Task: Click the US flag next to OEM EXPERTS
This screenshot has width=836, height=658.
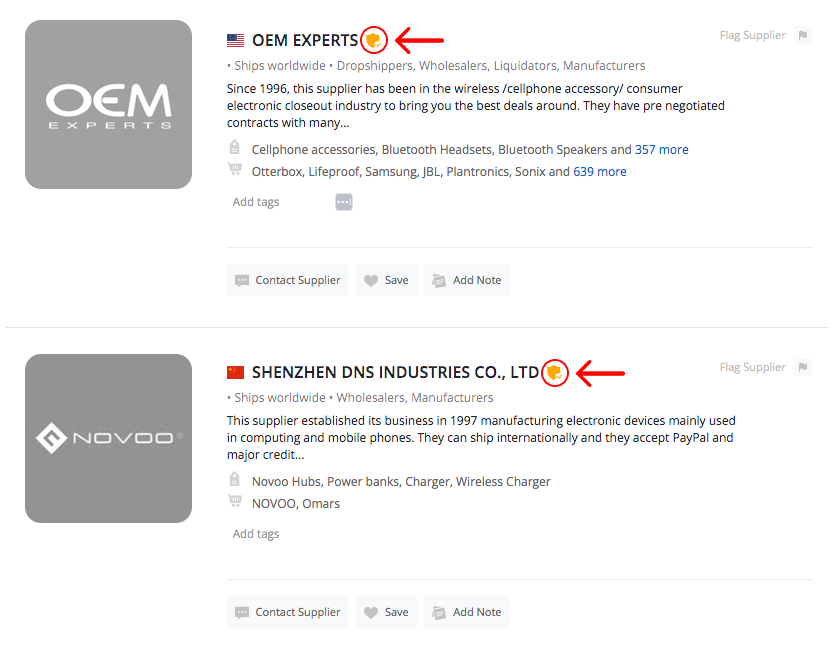Action: pyautogui.click(x=235, y=41)
